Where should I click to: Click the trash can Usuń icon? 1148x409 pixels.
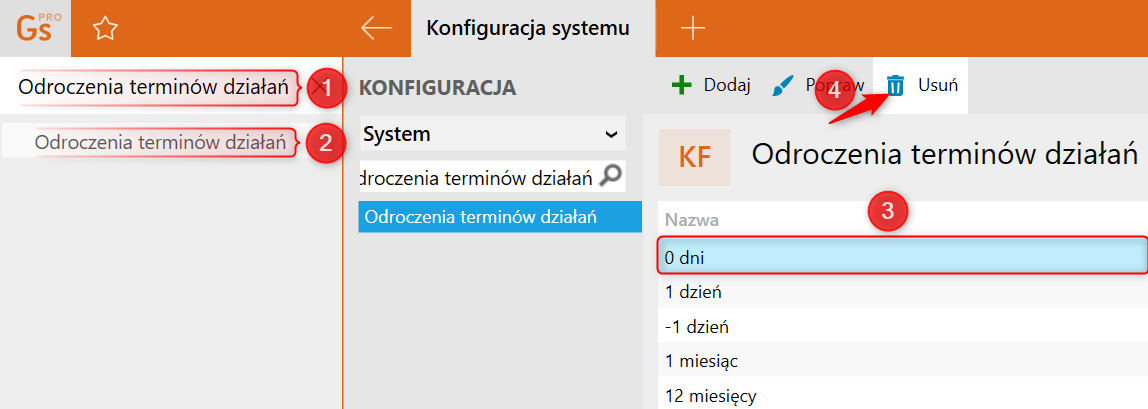[895, 85]
